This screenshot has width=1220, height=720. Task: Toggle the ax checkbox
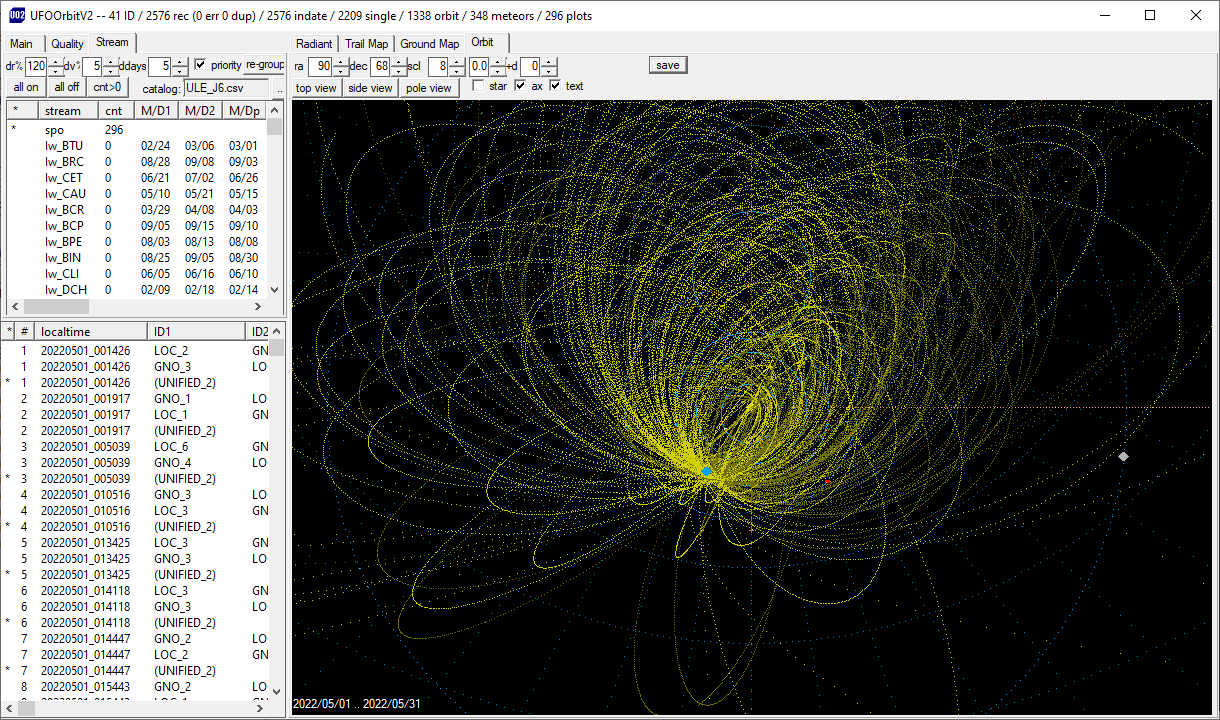[x=520, y=86]
